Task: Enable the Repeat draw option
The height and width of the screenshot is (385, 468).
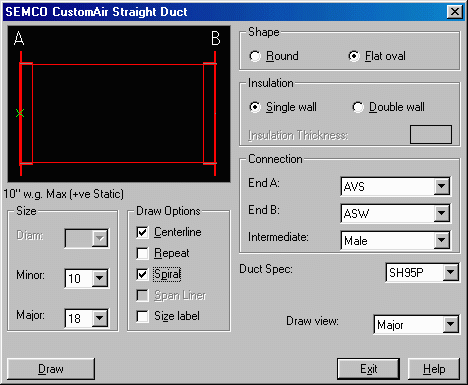Action: tap(142, 253)
